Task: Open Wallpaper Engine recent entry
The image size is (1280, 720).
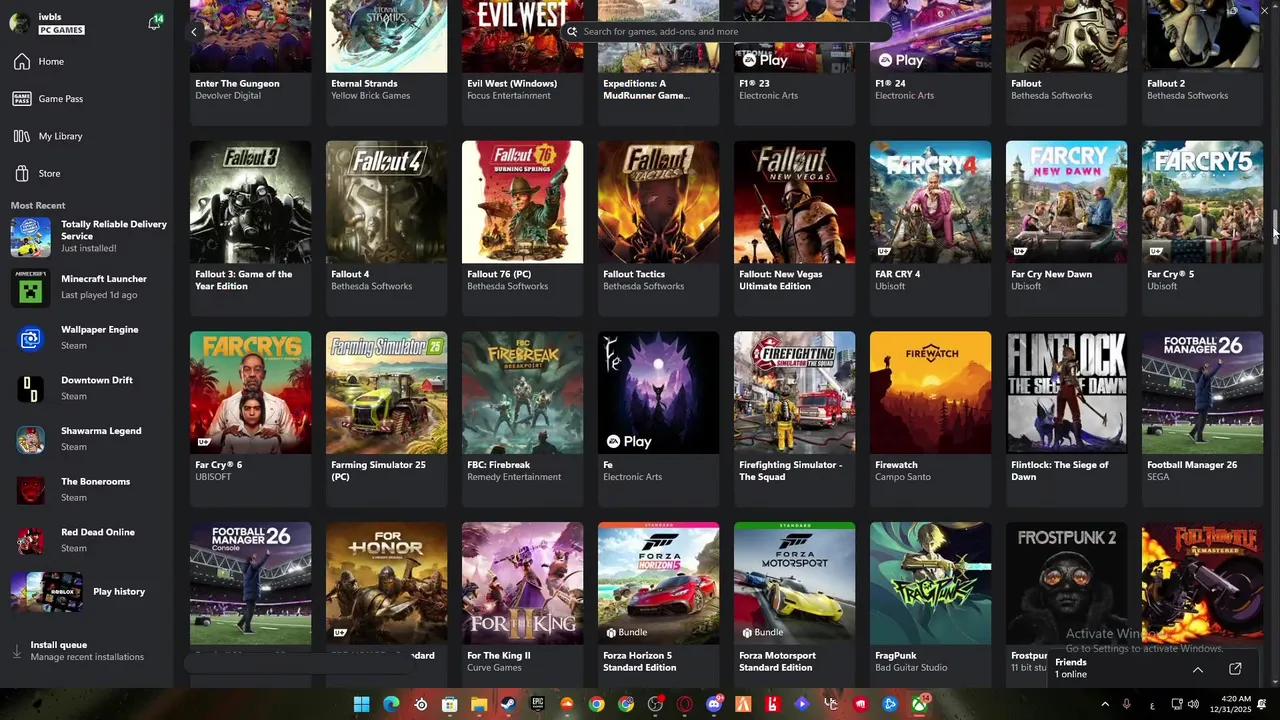Action: tap(87, 338)
